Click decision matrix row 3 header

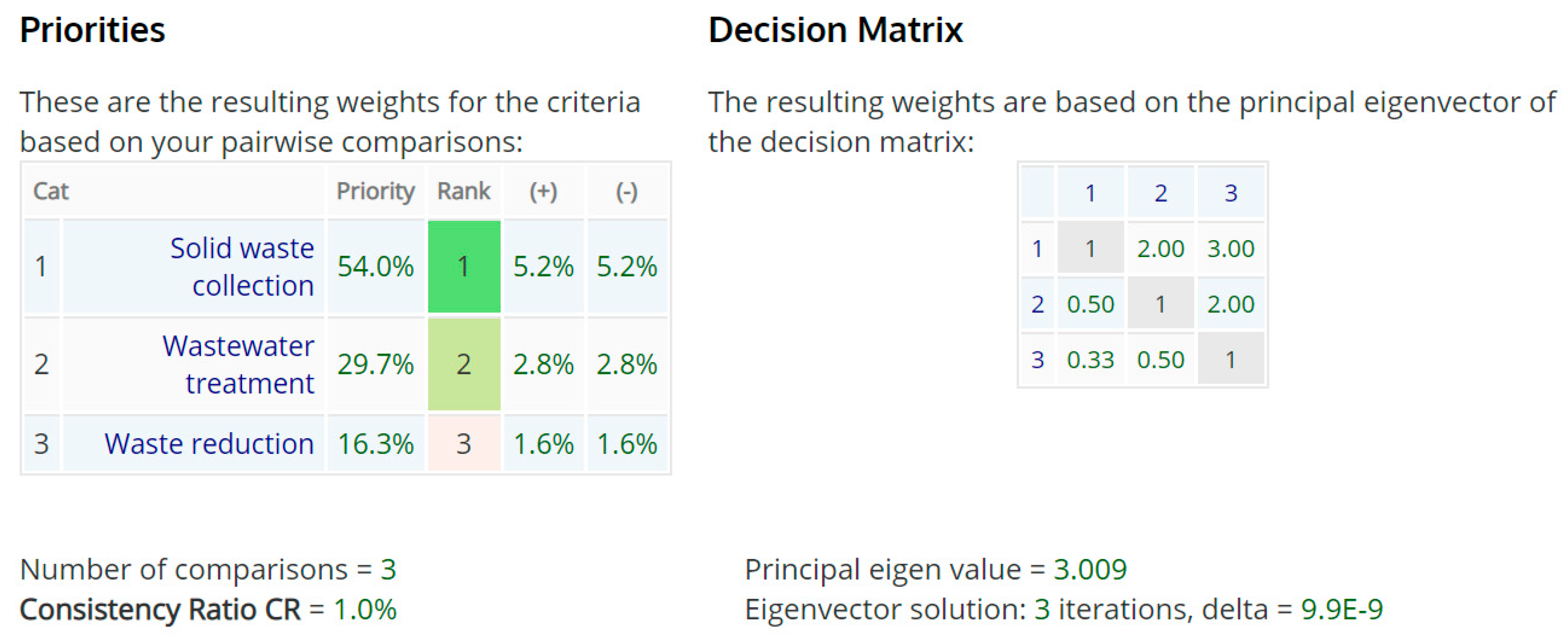click(x=1038, y=360)
